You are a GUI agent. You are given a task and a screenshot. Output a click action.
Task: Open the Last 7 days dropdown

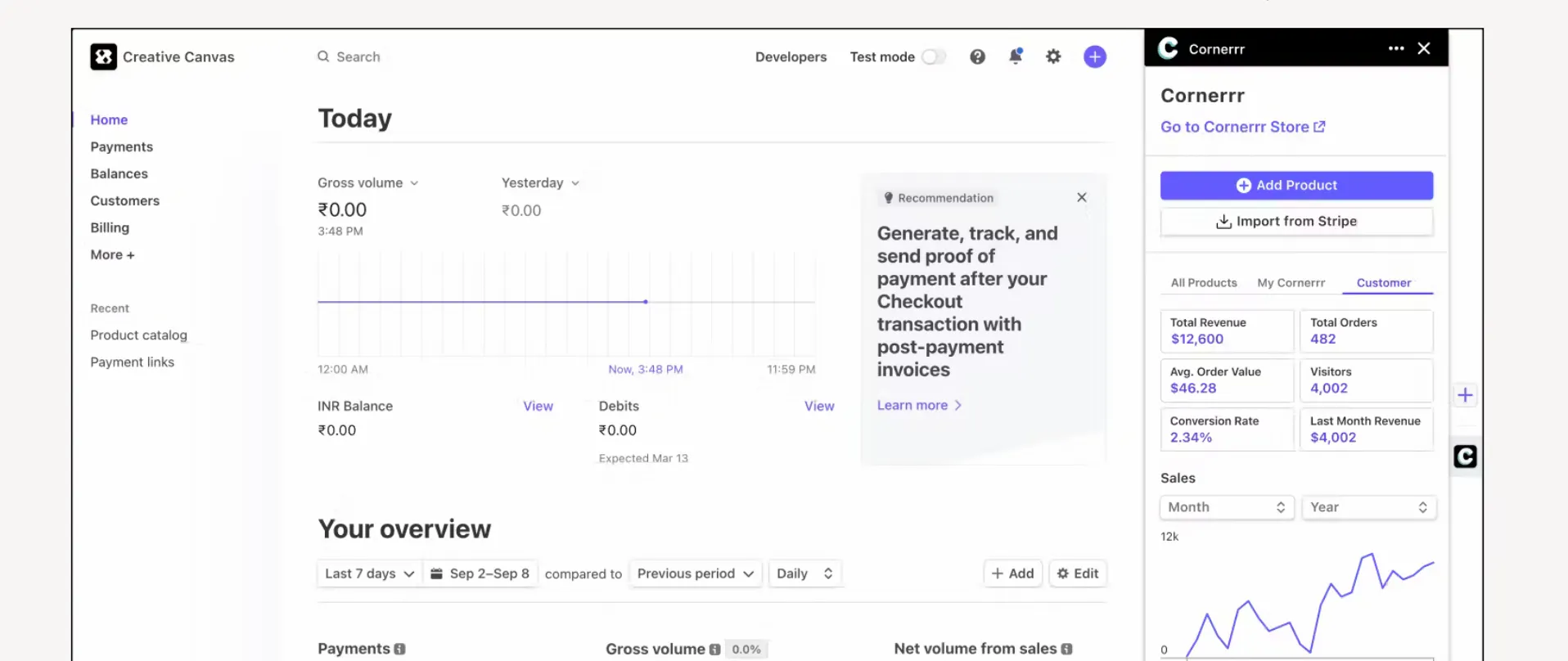(x=370, y=573)
